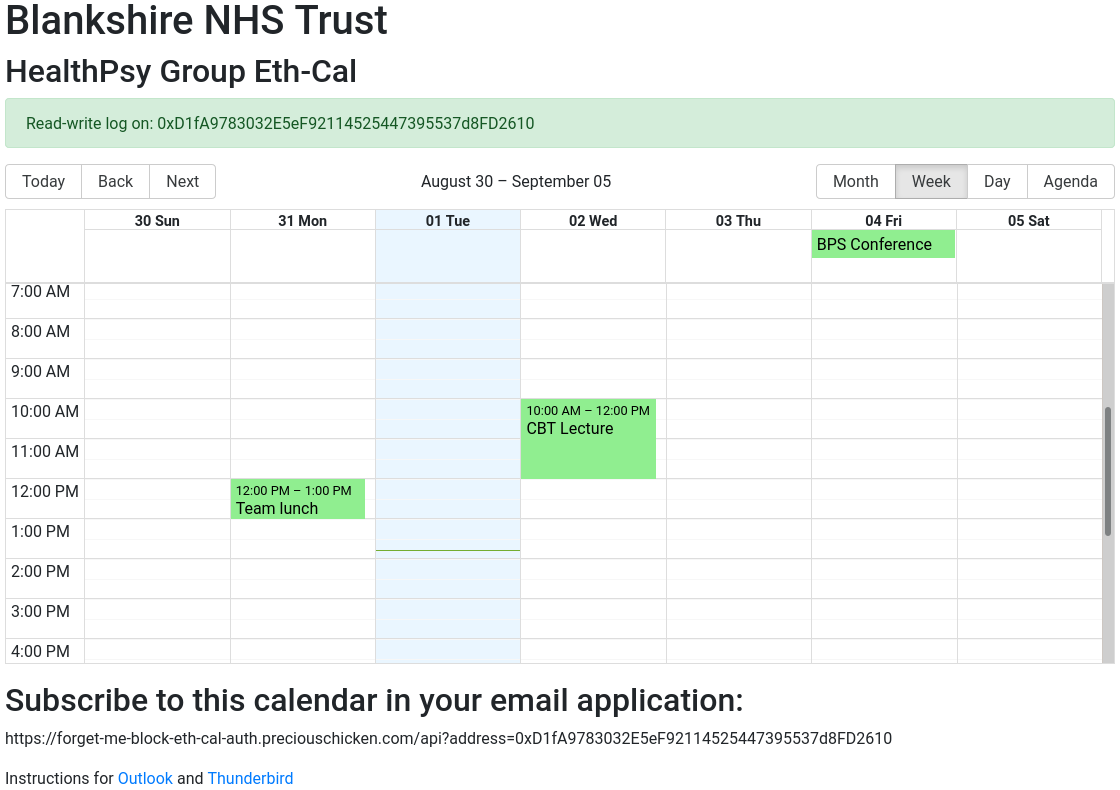Click the 02 Wed day header
Screen dimensions: 1120x790
[593, 221]
